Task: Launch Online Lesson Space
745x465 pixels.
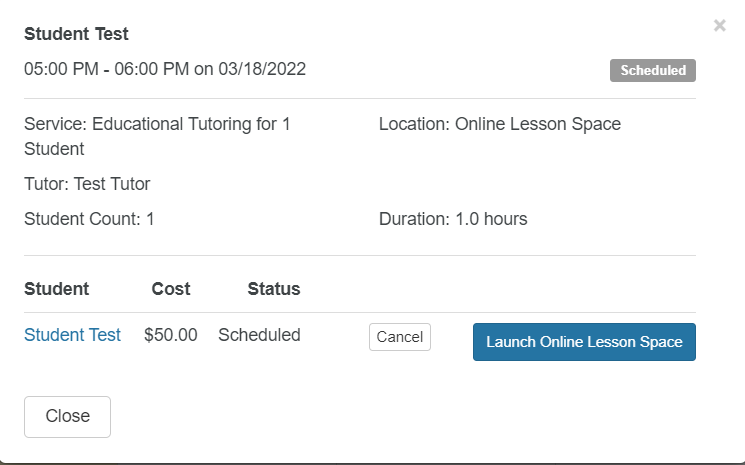Action: [x=584, y=342]
